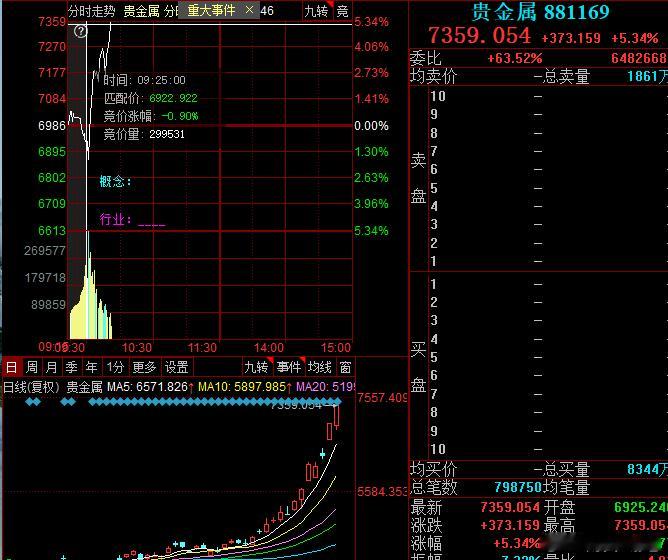Toggle 均线 moving averages
668x560 pixels.
[x=320, y=367]
